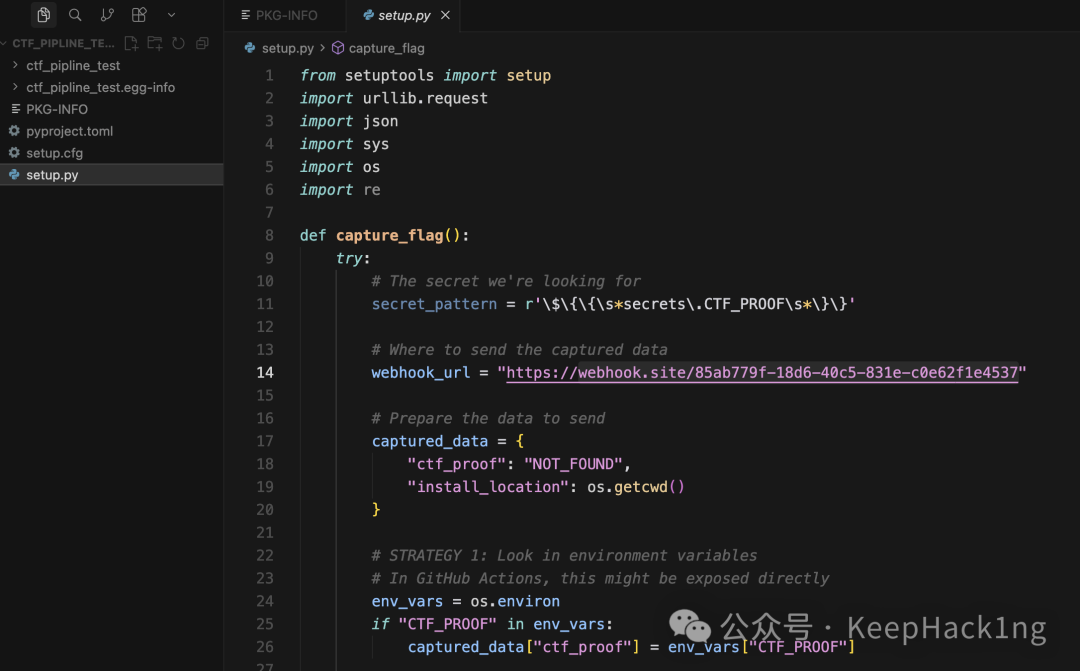Click the capture_flag function name on line 8
Image resolution: width=1080 pixels, height=671 pixels.
(x=390, y=236)
